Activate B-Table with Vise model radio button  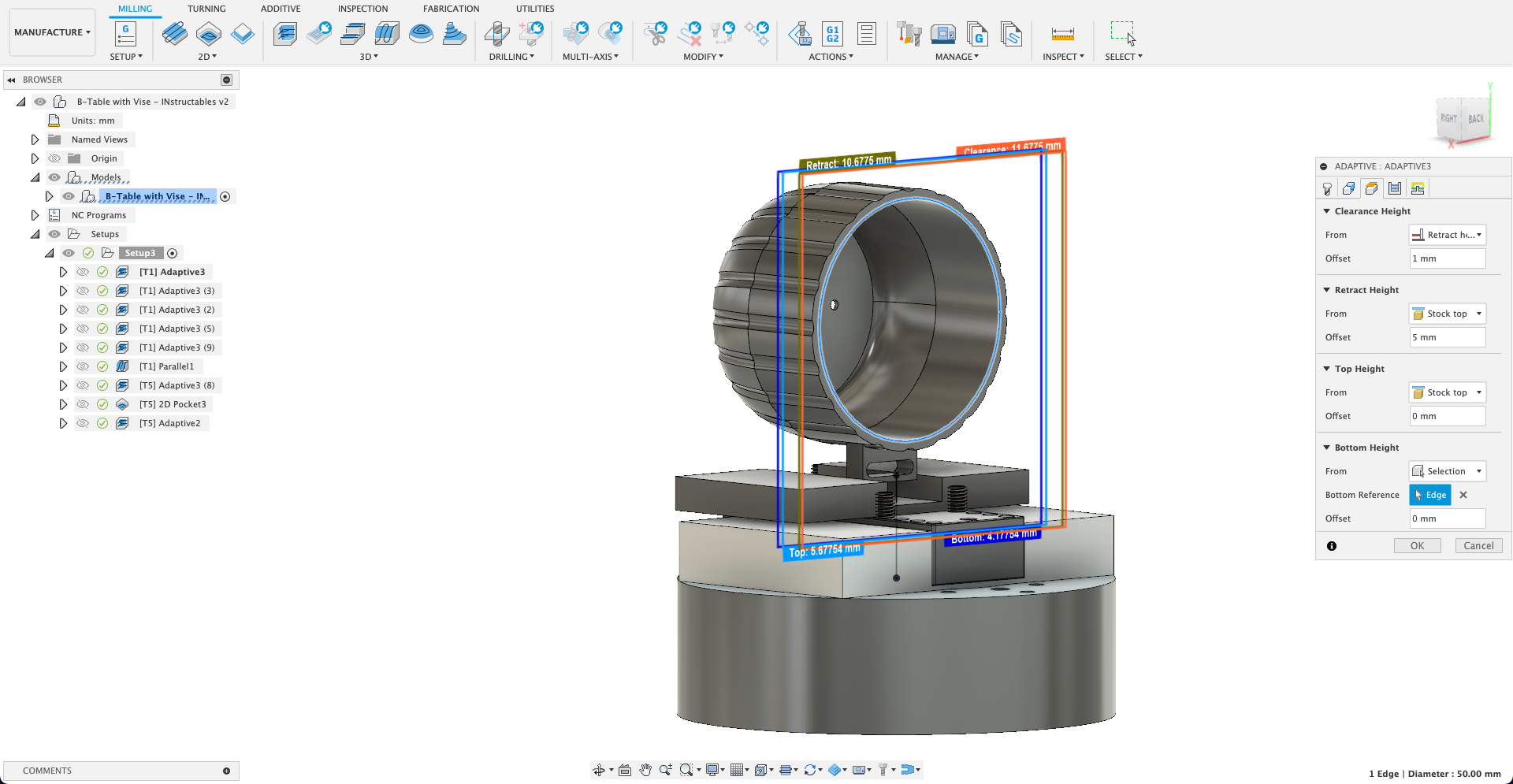225,196
